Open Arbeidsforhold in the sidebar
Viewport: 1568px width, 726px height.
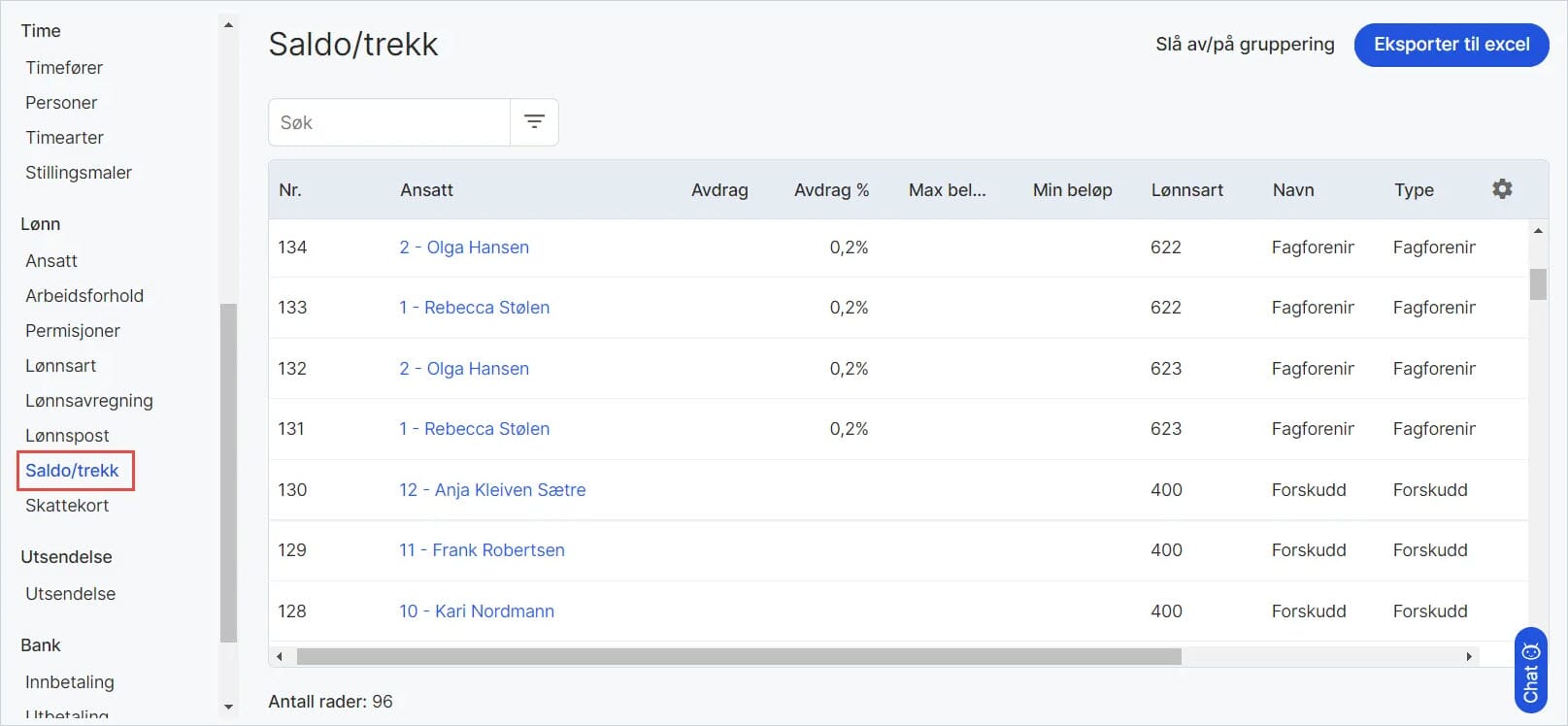84,296
